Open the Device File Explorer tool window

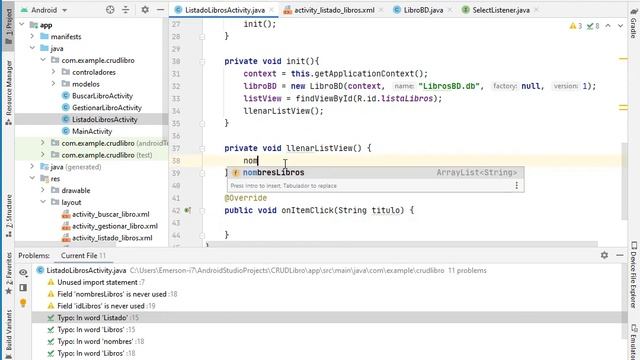pos(634,275)
